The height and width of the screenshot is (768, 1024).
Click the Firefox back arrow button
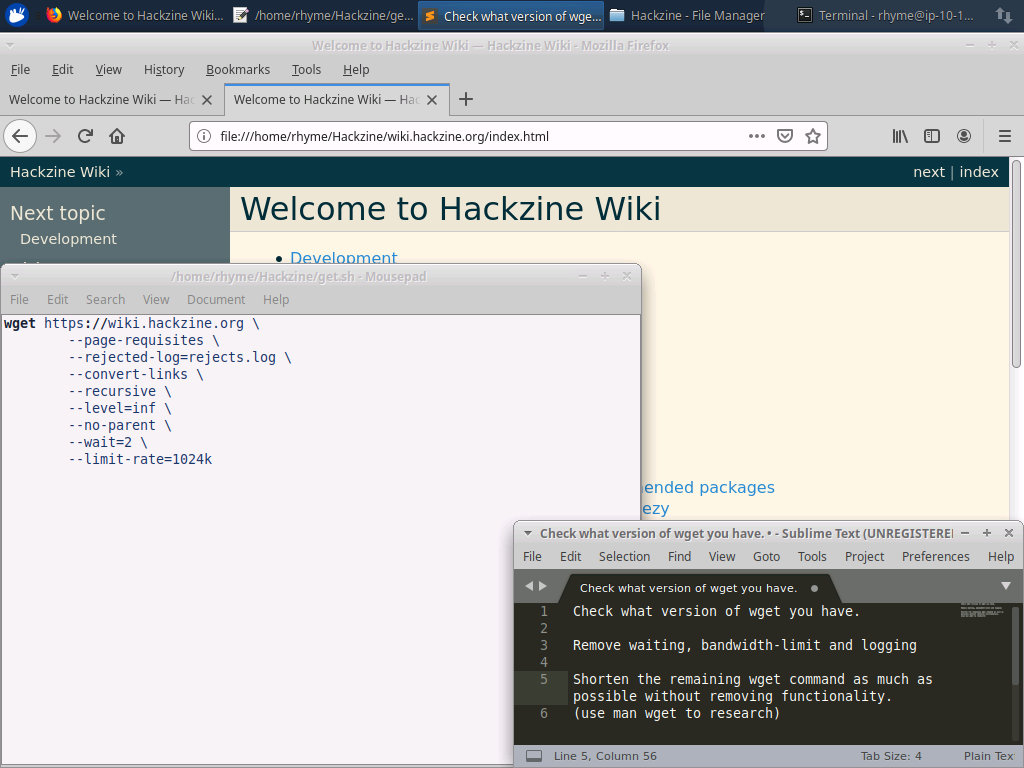(x=20, y=136)
